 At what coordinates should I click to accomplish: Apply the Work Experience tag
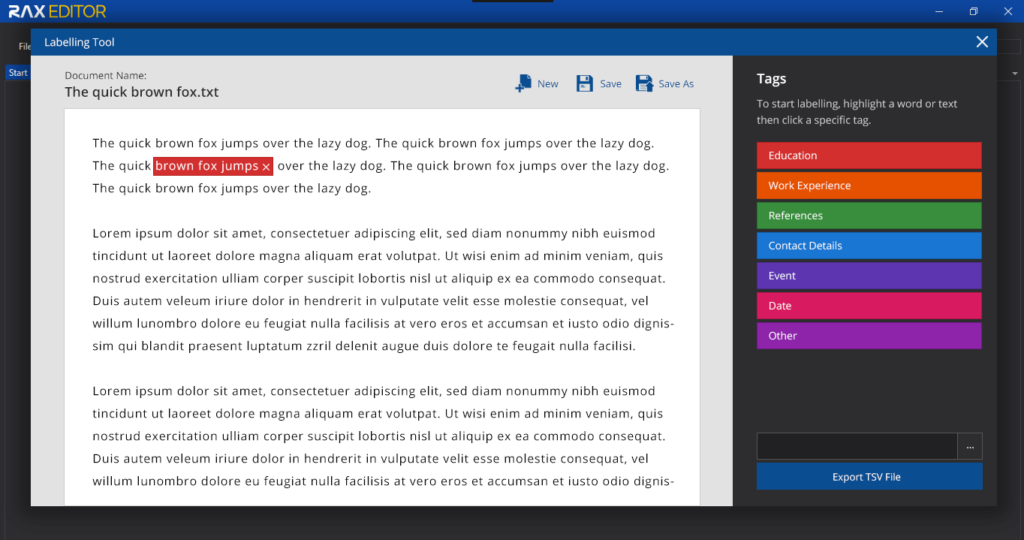(869, 185)
